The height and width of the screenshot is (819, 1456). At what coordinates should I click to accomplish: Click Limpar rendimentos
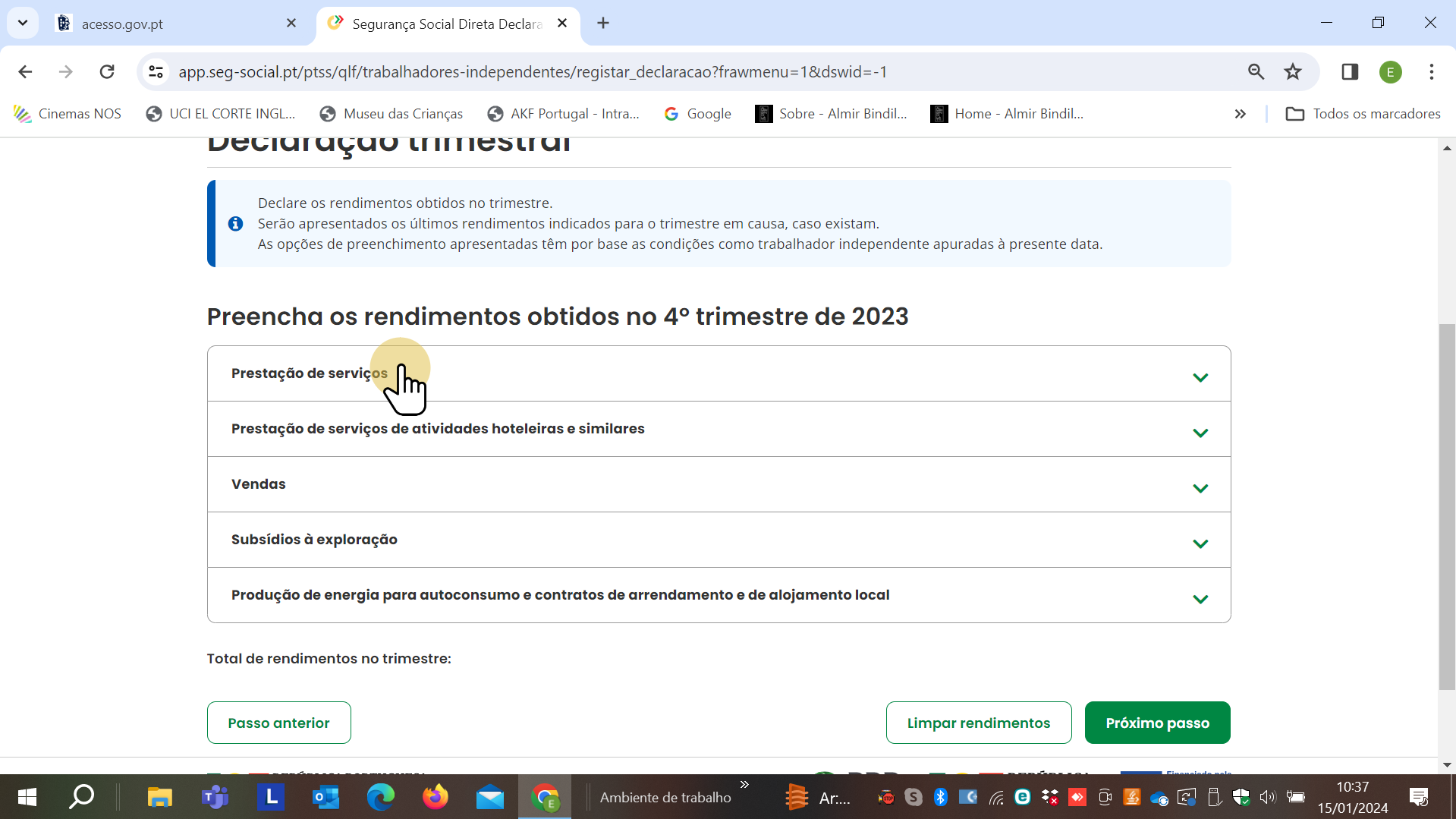click(x=978, y=723)
